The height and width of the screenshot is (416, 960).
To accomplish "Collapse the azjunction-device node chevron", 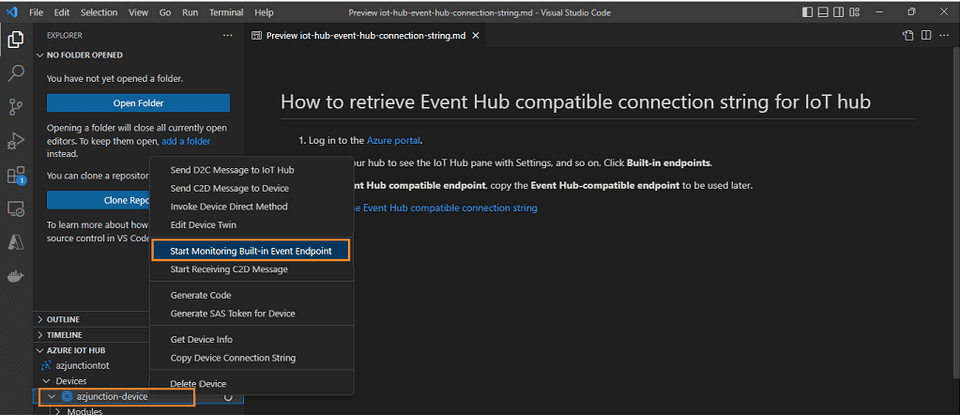I will tap(52, 396).
